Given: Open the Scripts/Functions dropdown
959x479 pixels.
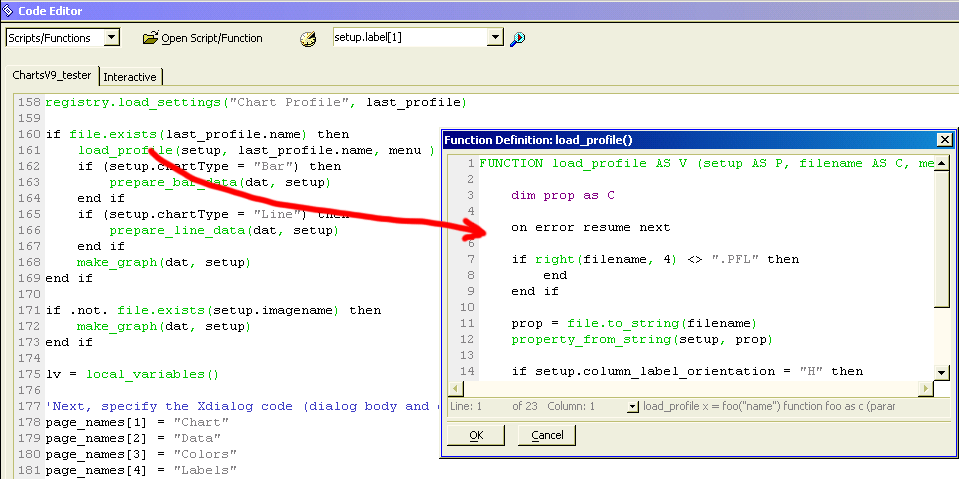Looking at the screenshot, I should click(x=111, y=38).
